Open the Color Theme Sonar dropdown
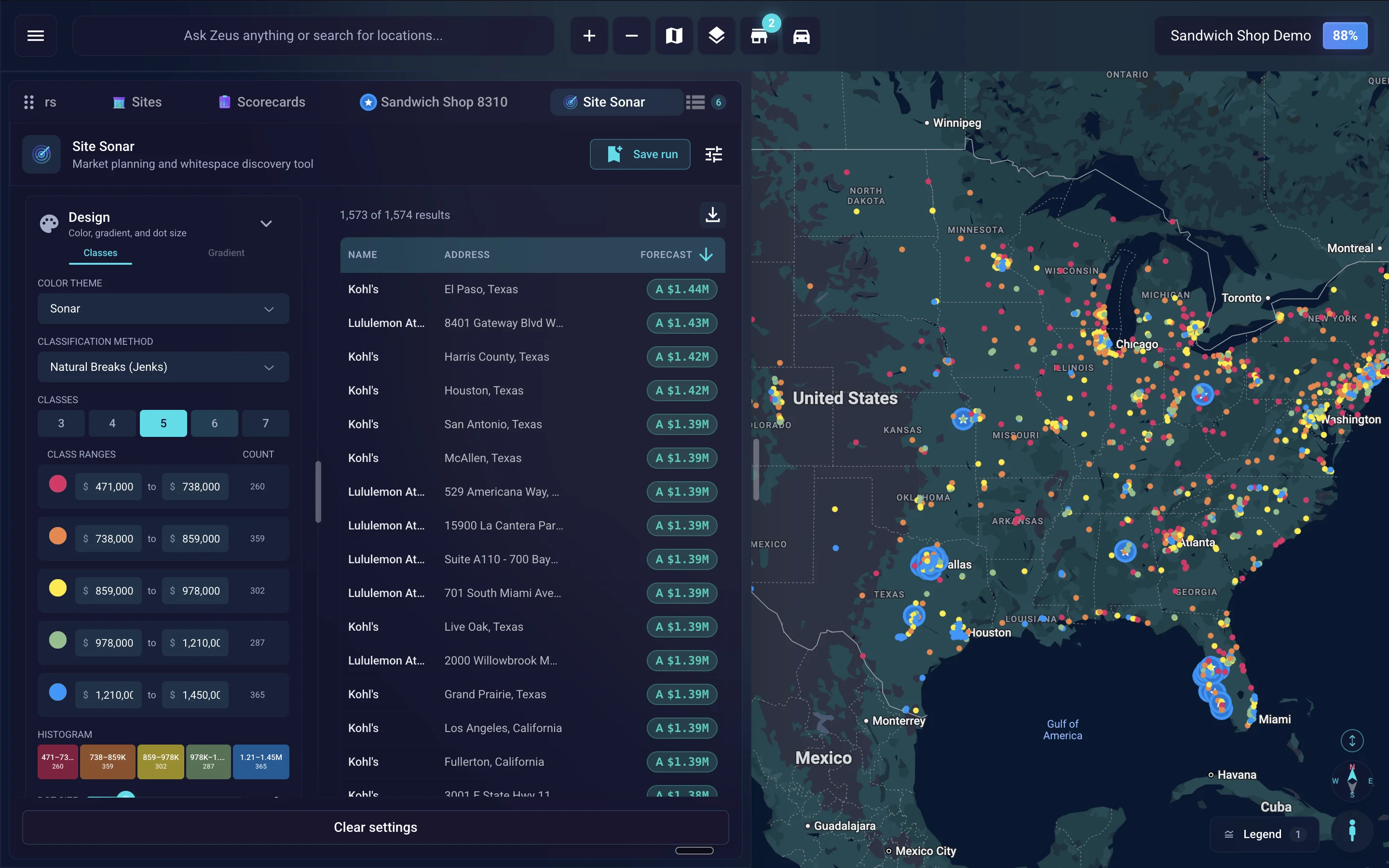 click(x=163, y=309)
